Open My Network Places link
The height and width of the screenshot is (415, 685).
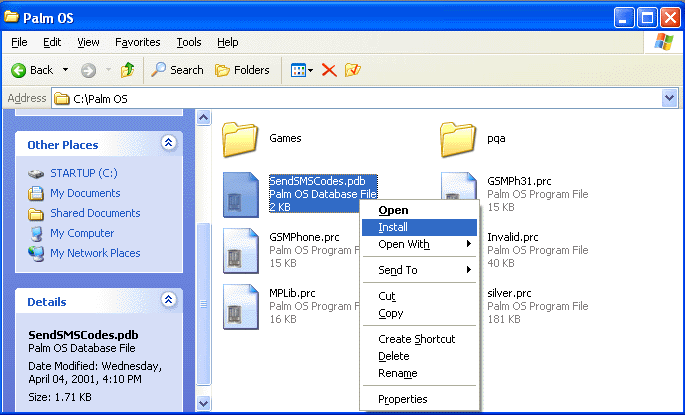coord(95,253)
